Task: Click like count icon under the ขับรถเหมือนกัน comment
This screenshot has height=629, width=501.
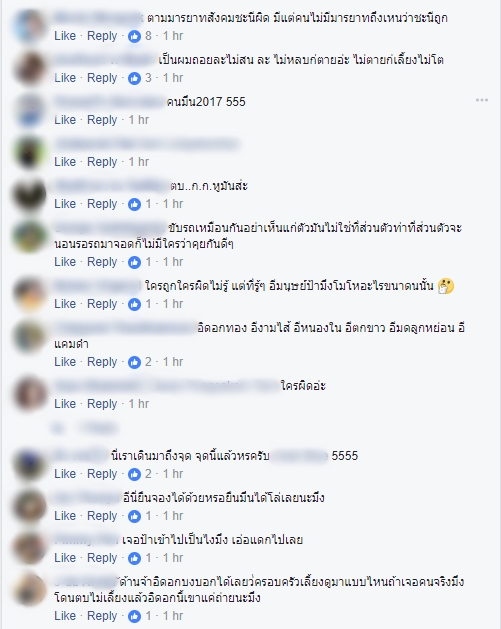Action: pyautogui.click(x=134, y=262)
